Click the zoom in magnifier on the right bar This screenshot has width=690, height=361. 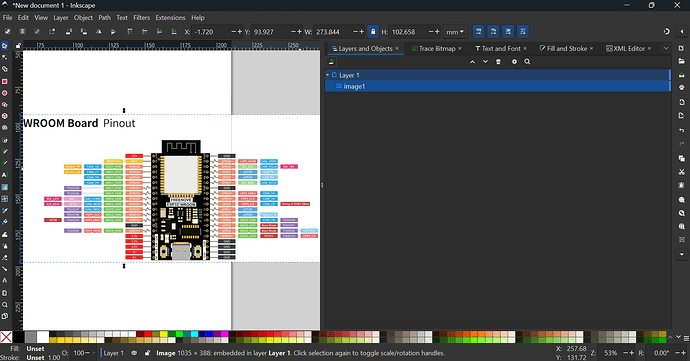(x=682, y=199)
